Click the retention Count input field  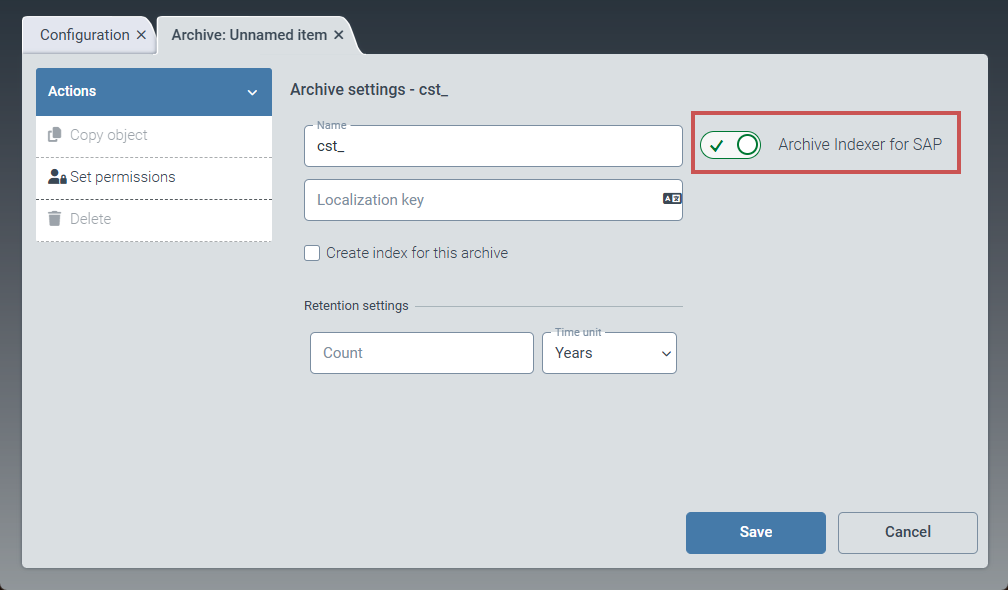(421, 353)
